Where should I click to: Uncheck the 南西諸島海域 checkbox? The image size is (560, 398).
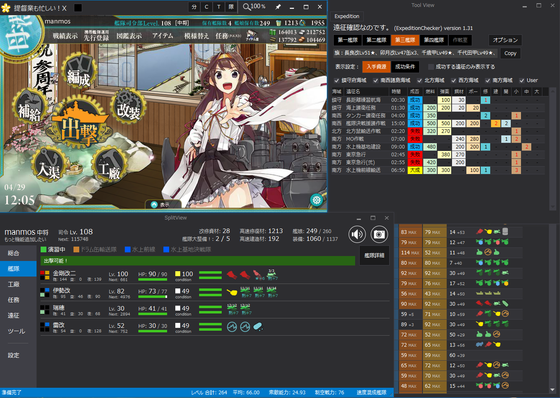click(x=375, y=80)
